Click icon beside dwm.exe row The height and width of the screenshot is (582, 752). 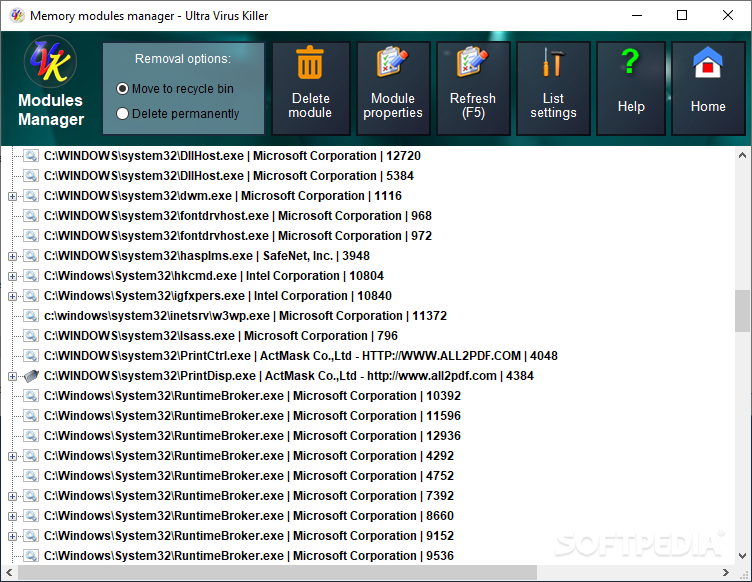coord(31,196)
